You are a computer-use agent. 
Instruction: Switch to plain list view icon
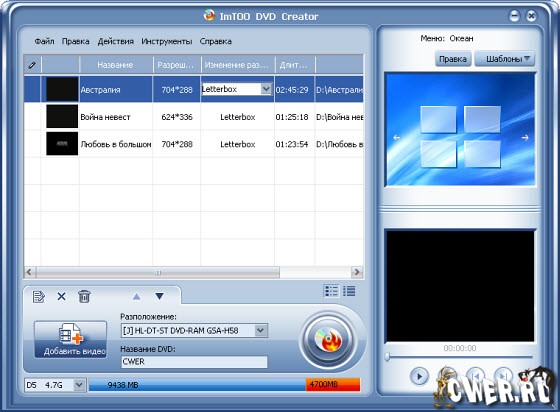click(349, 291)
